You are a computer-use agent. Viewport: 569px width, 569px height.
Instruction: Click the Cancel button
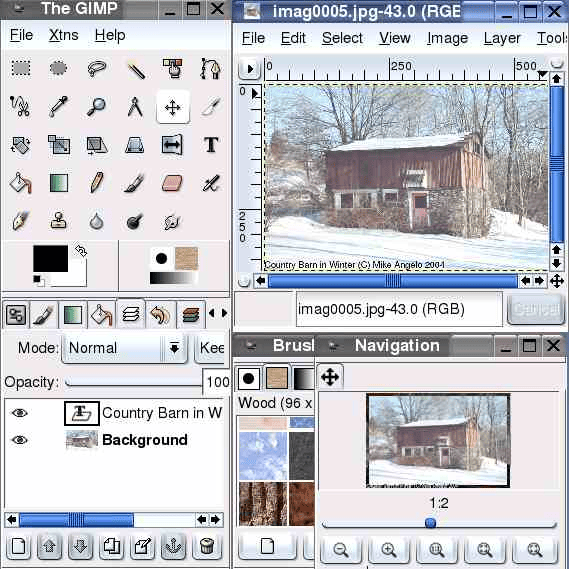[x=536, y=309]
